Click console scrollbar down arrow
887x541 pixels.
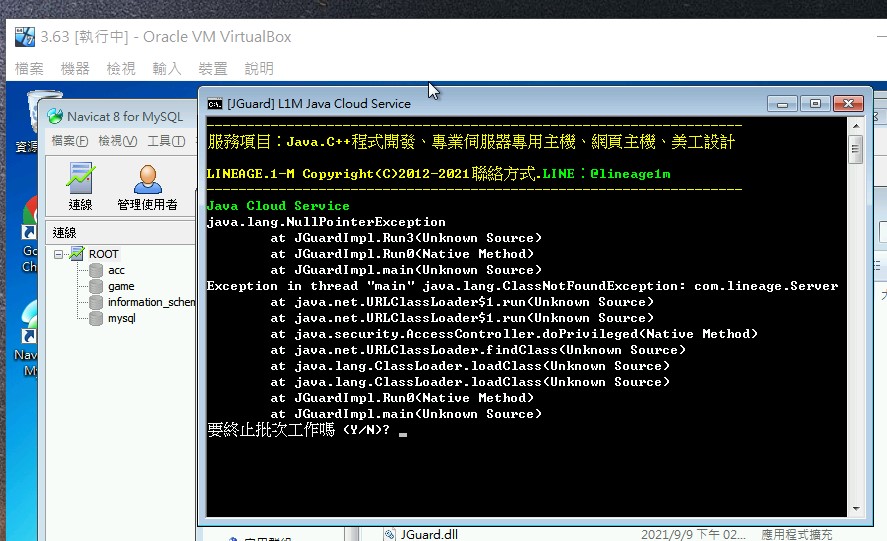click(855, 509)
